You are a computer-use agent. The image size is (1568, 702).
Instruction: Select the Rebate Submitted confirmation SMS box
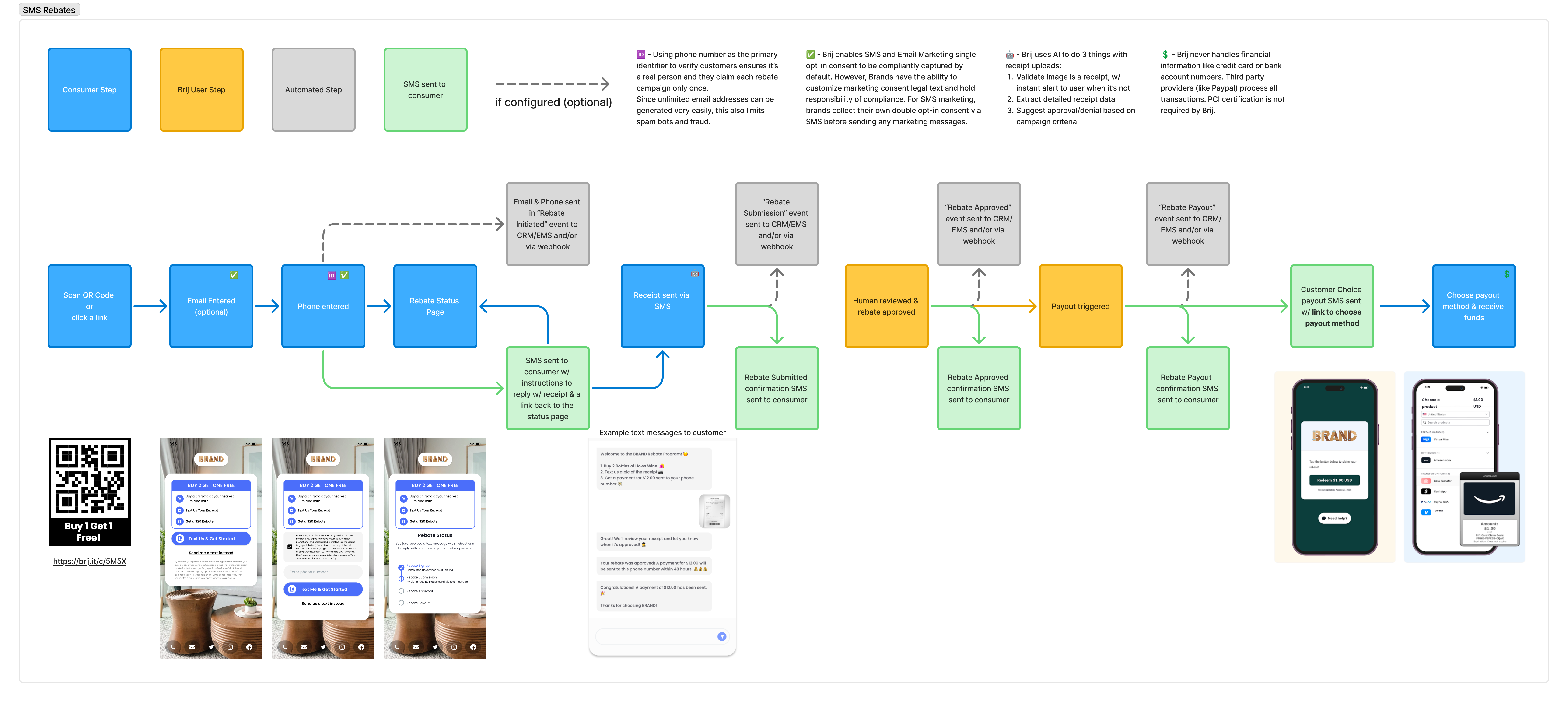777,388
